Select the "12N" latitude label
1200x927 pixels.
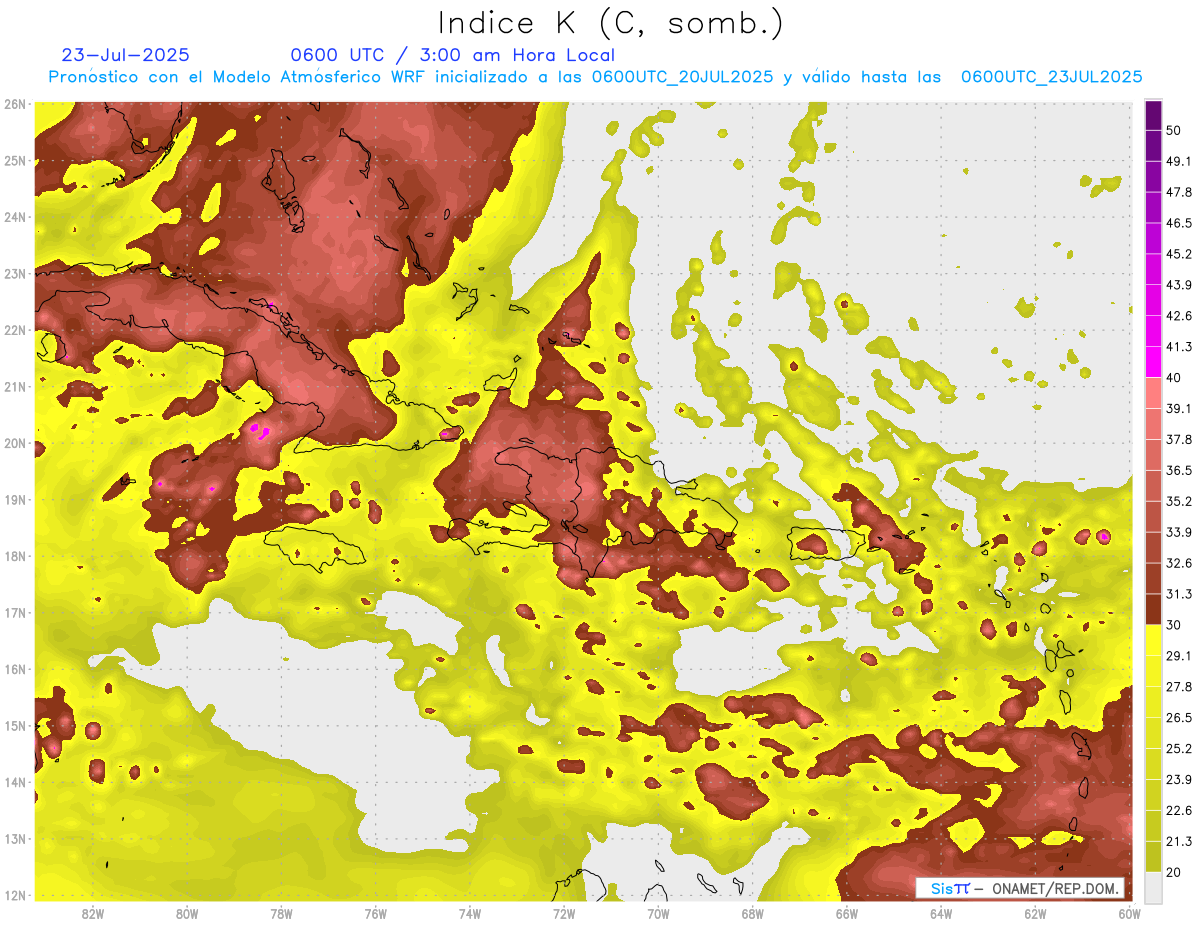click(x=14, y=895)
